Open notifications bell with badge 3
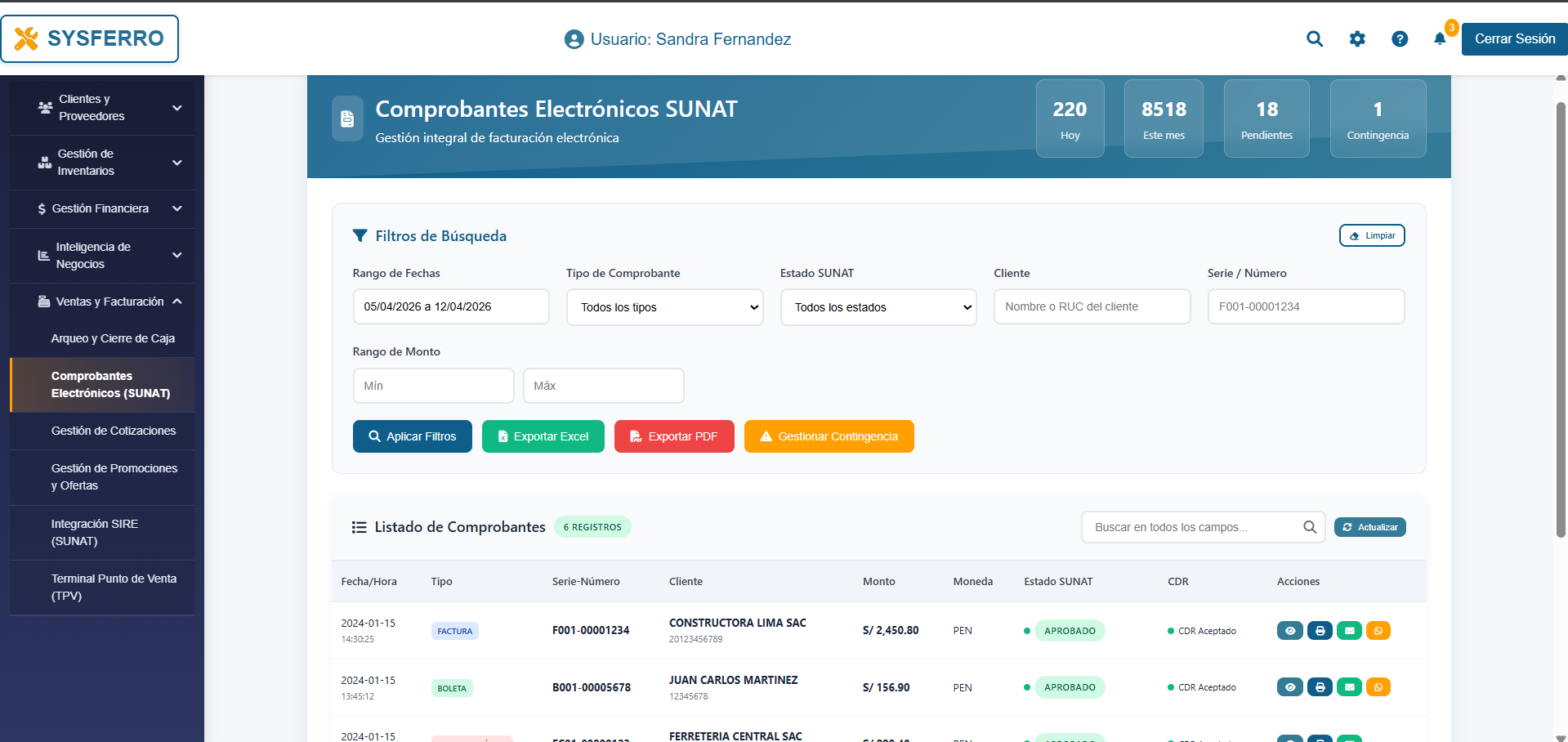 1440,38
